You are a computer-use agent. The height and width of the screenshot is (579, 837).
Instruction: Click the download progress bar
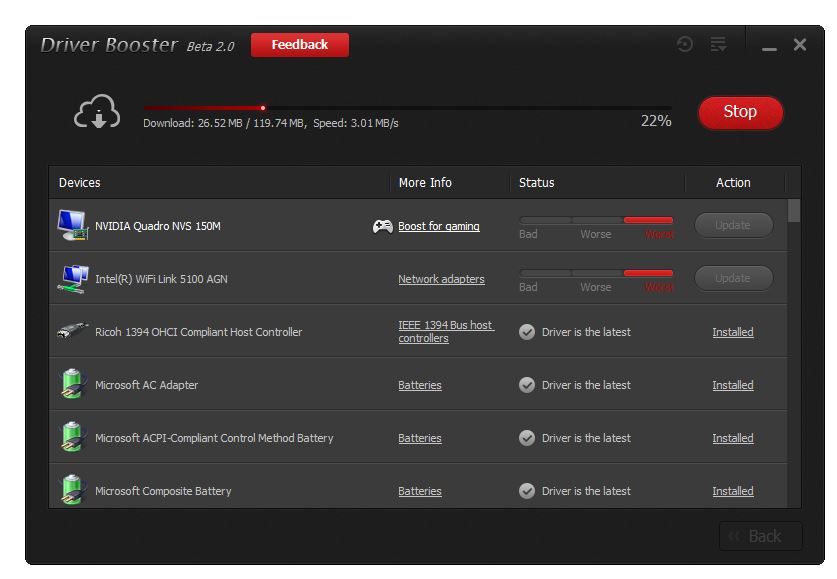point(407,108)
